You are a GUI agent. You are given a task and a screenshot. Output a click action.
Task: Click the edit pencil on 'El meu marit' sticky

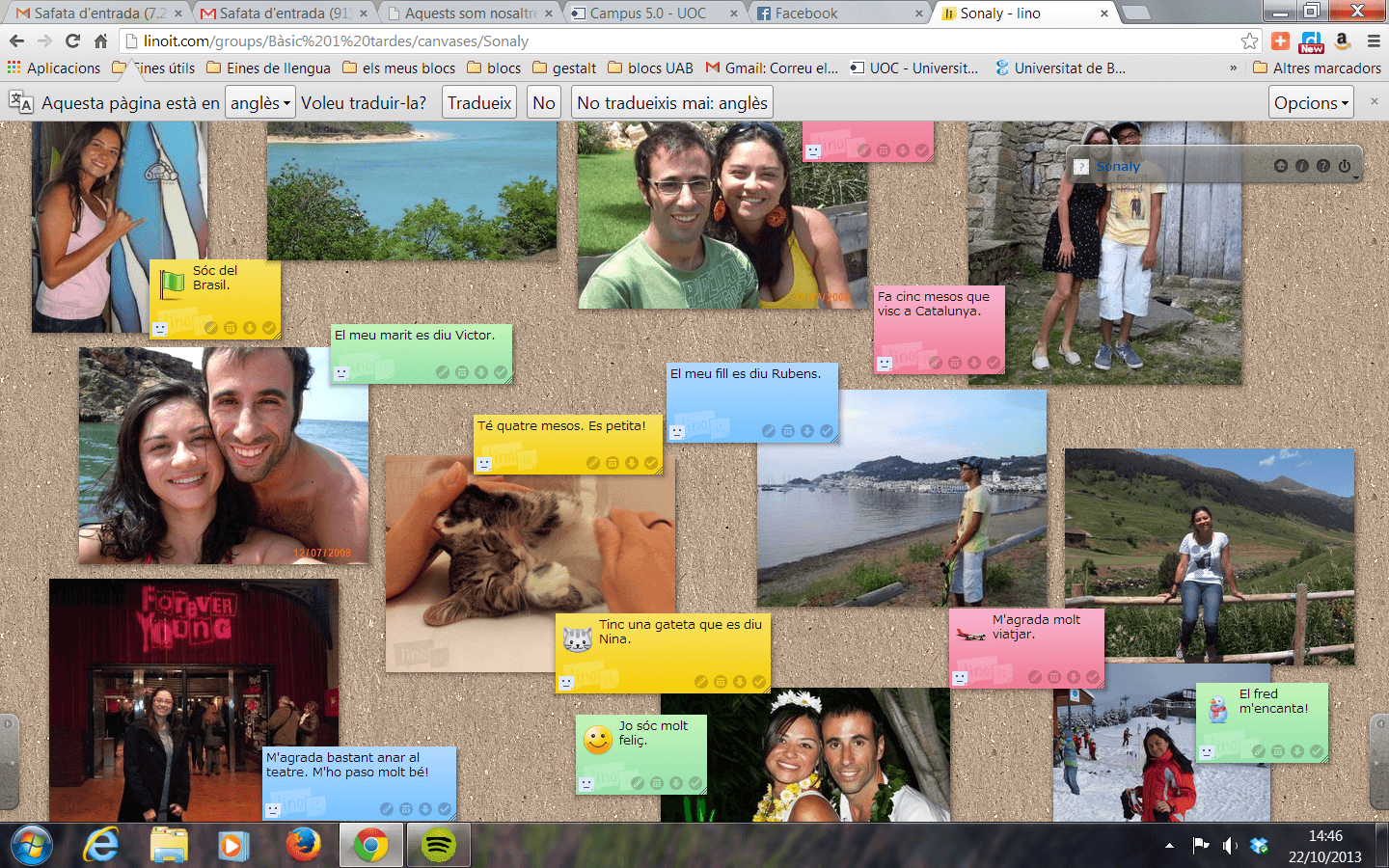[442, 372]
